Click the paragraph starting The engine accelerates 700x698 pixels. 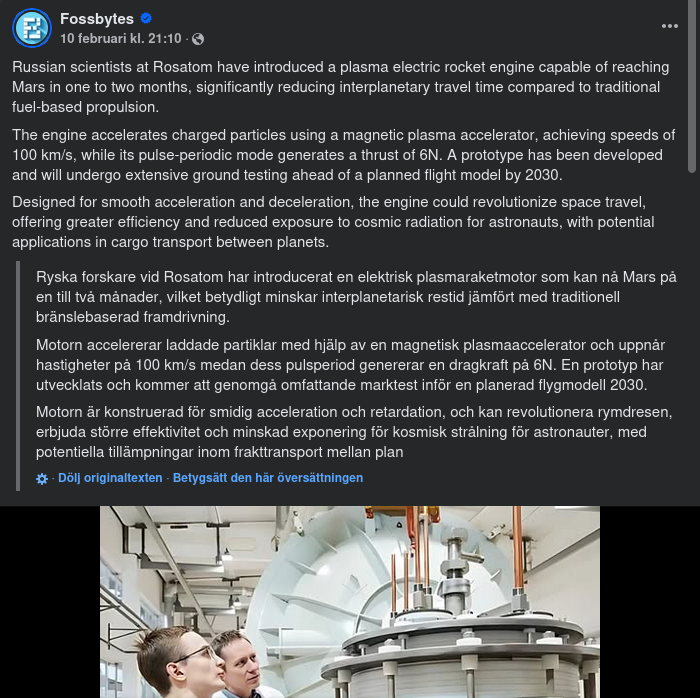[344, 155]
